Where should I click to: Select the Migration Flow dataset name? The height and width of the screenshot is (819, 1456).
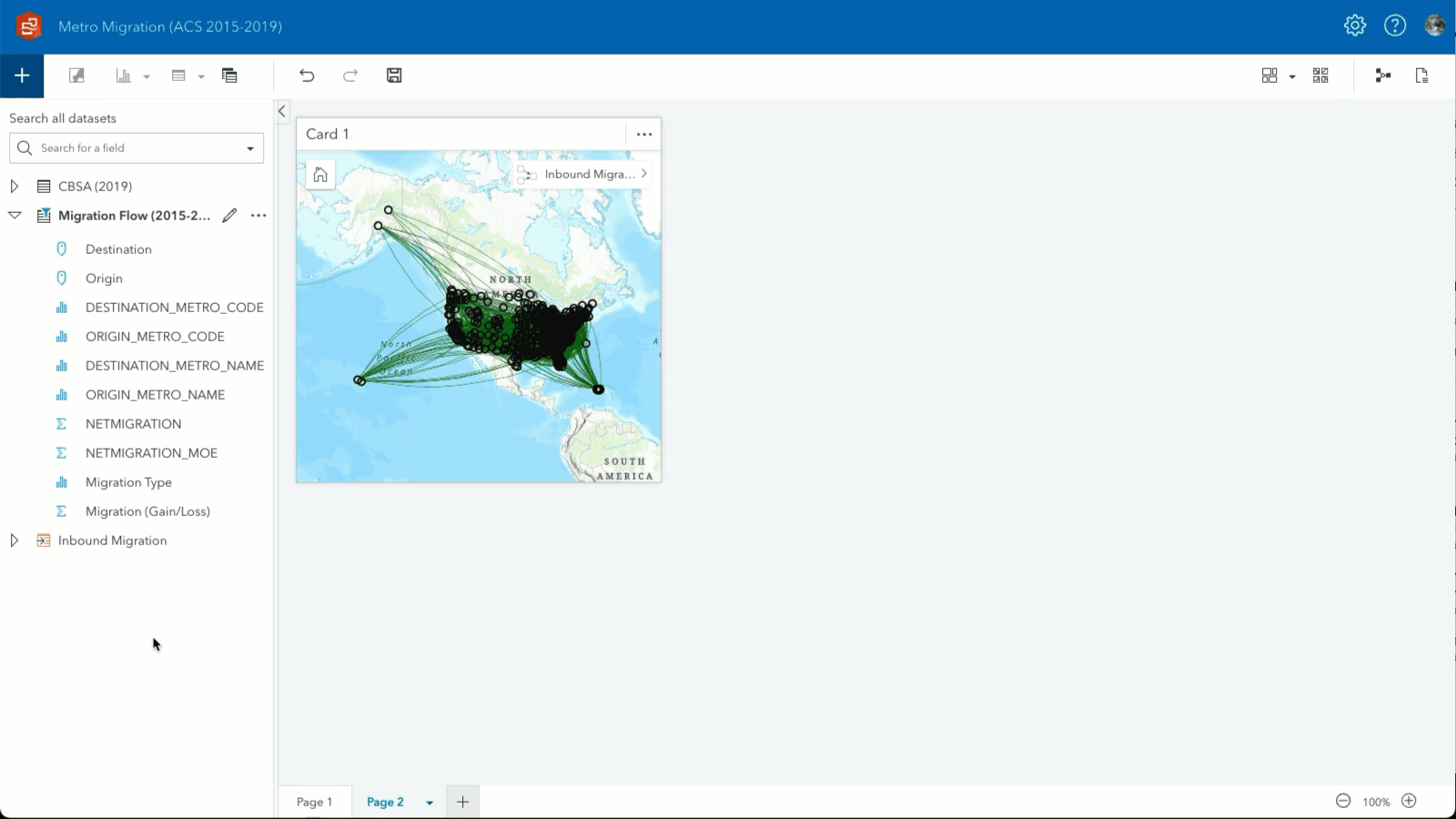134,216
